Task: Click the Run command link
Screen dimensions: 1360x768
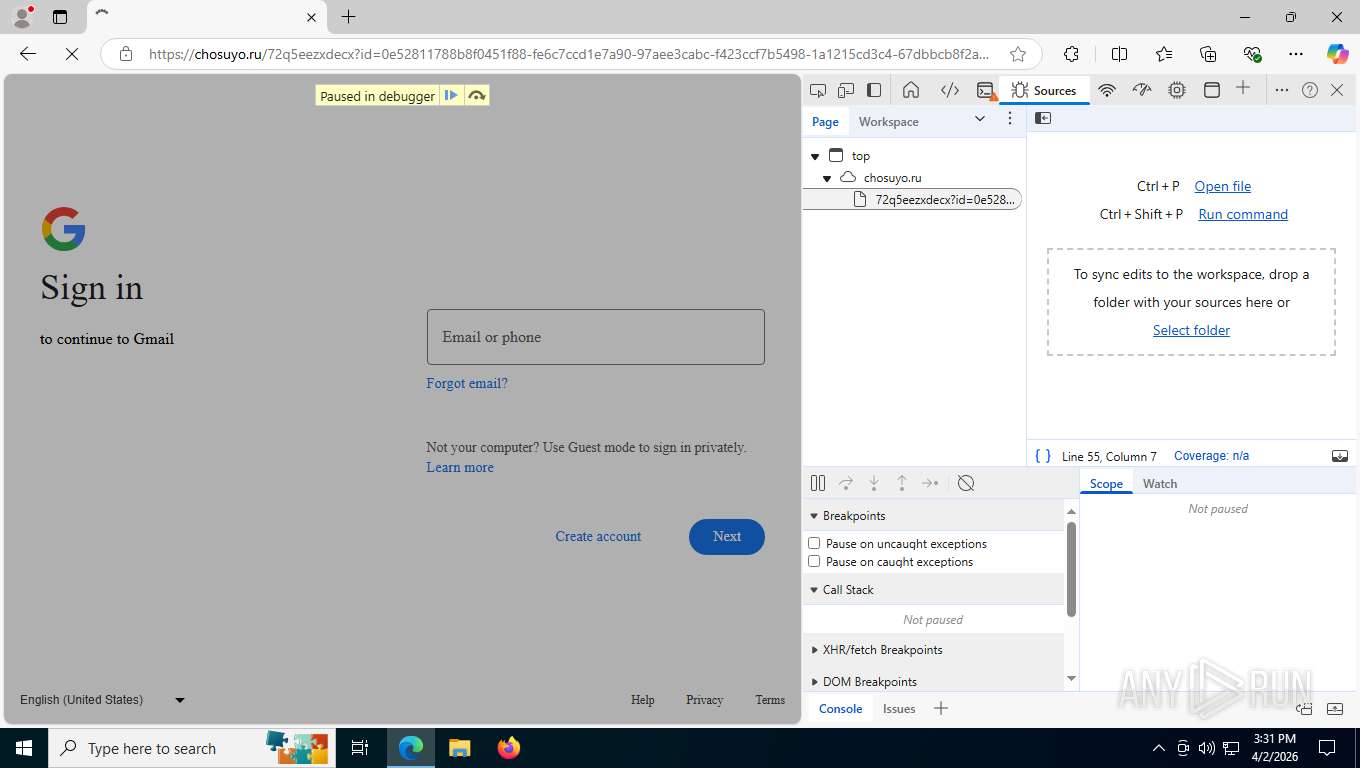Action: click(x=1243, y=214)
